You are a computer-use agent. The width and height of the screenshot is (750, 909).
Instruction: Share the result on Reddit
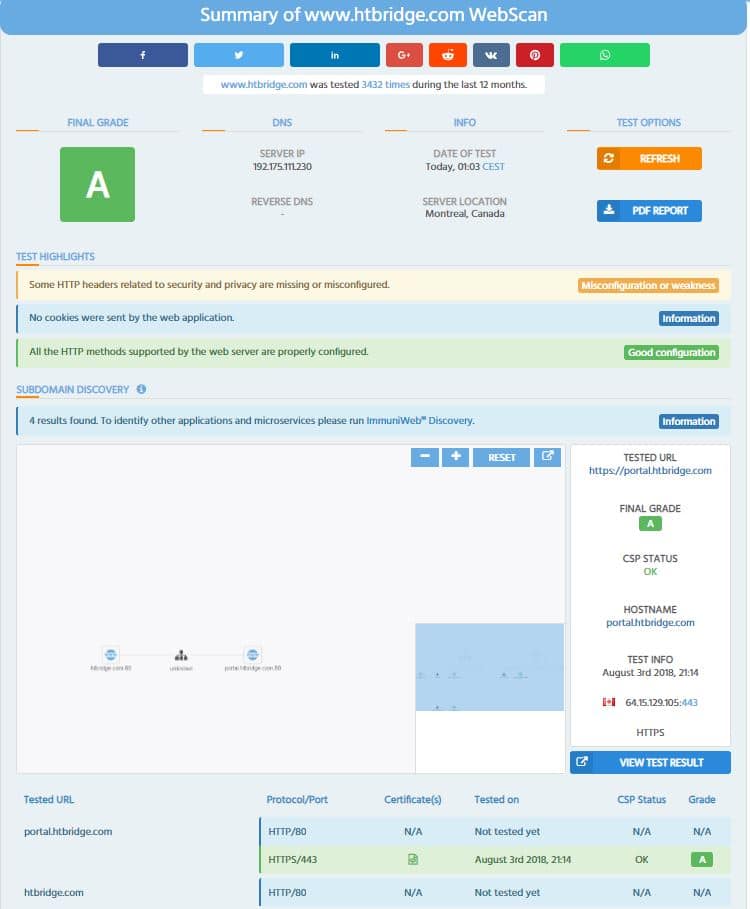pos(447,55)
